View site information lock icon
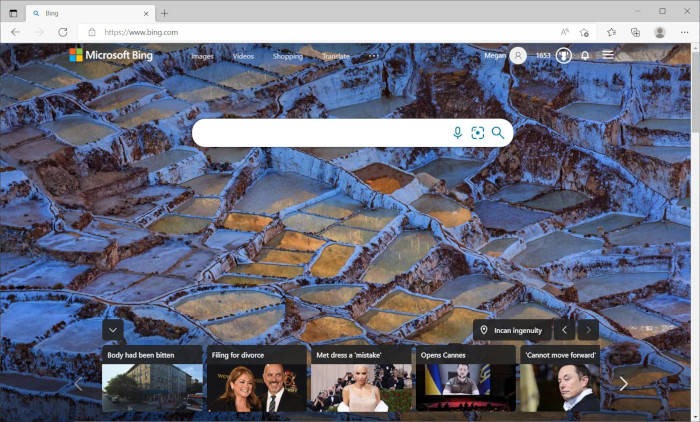This screenshot has width=700, height=422. pos(92,32)
